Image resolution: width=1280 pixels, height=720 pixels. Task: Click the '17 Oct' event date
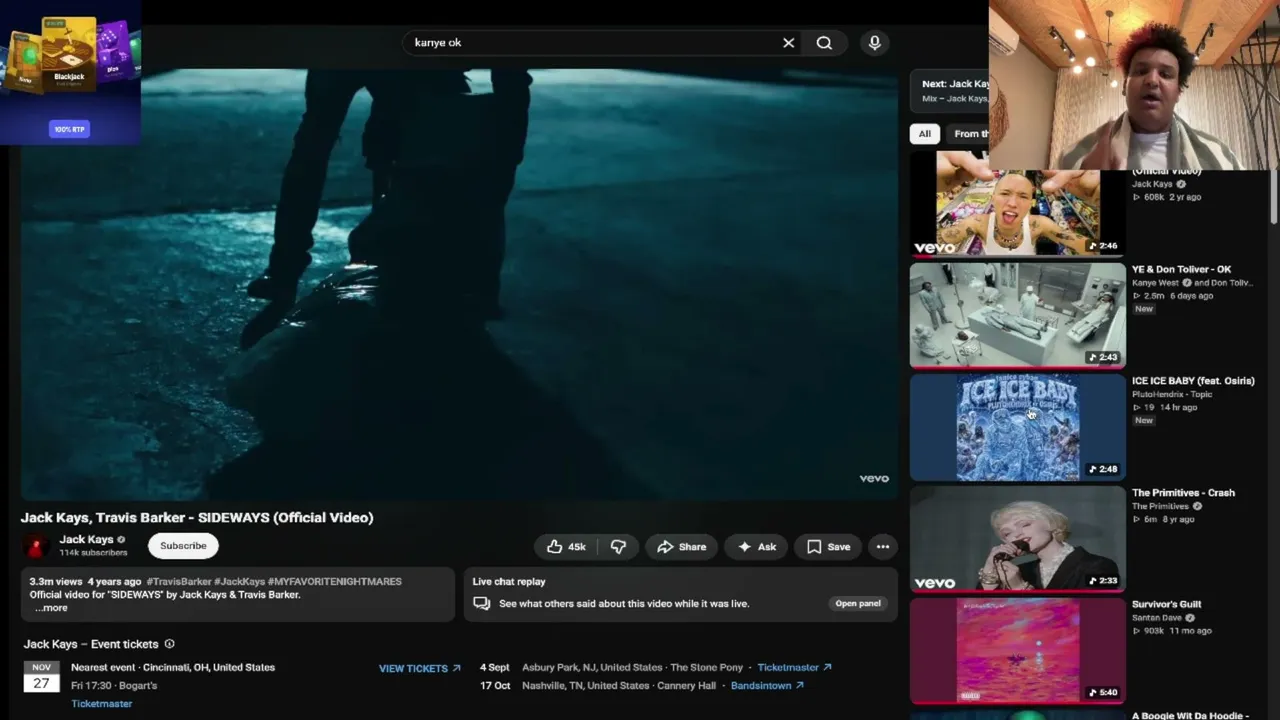tap(495, 686)
